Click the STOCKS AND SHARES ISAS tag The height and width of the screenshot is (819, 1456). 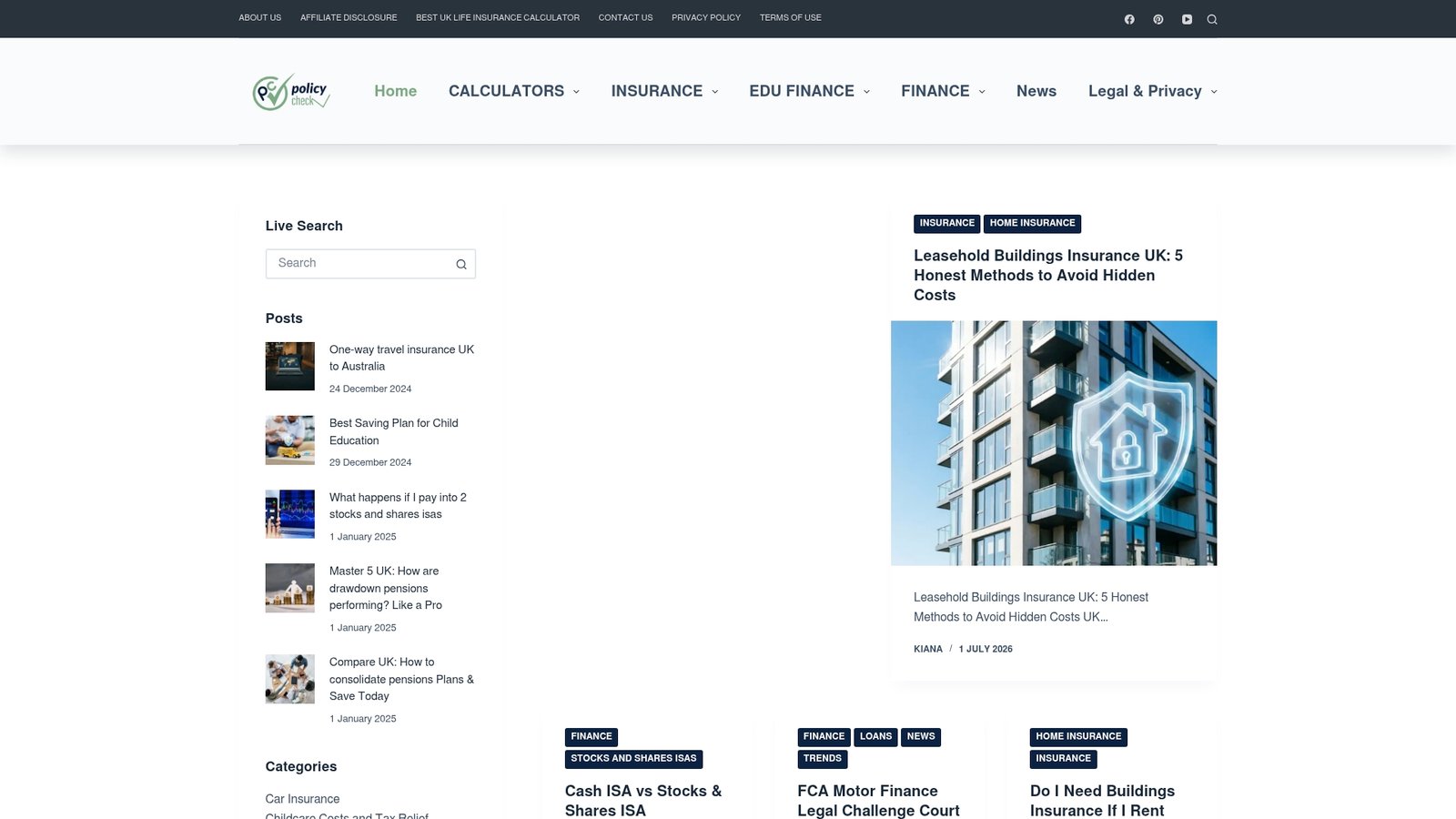633,759
